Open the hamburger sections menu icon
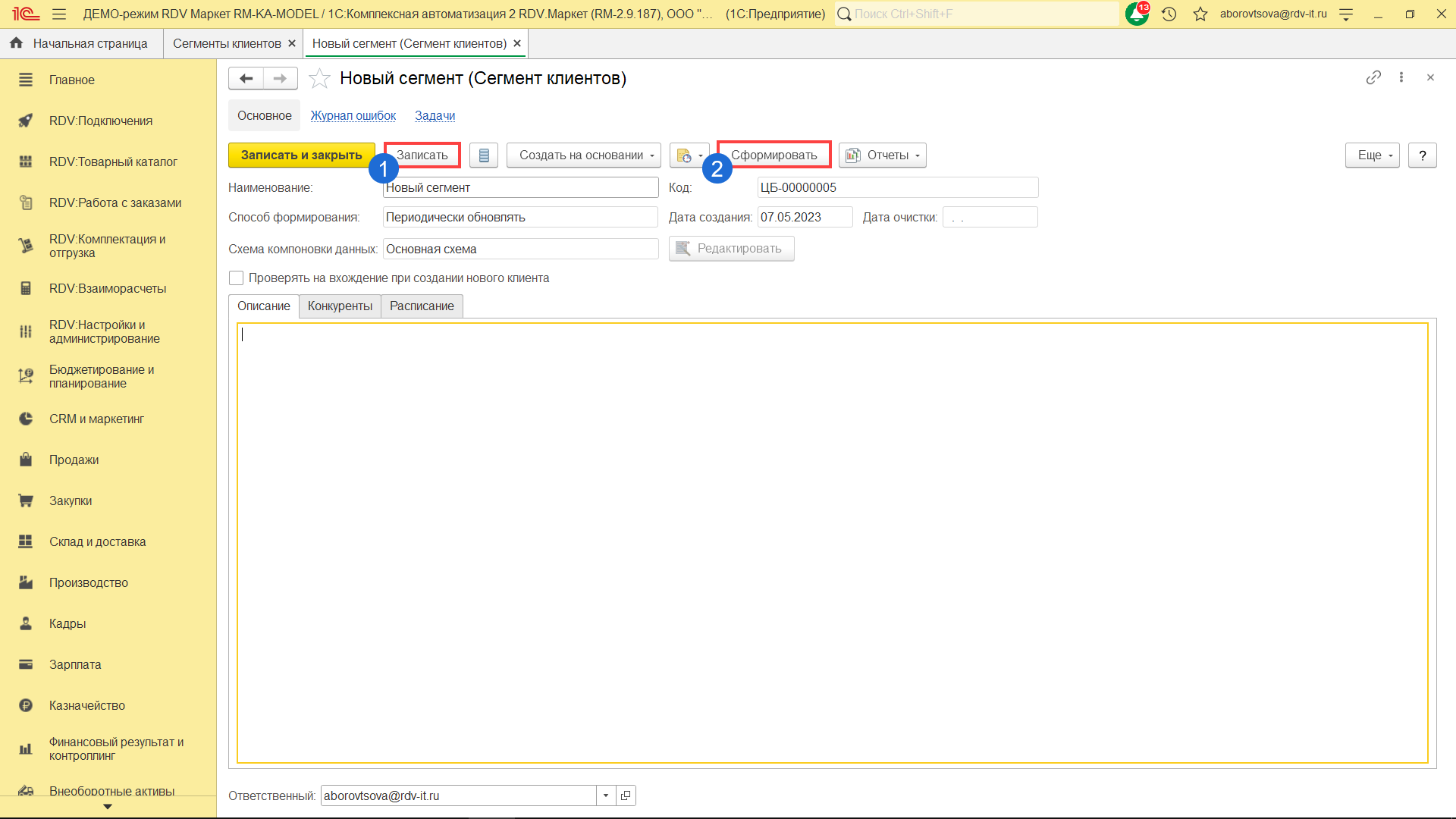 point(59,14)
